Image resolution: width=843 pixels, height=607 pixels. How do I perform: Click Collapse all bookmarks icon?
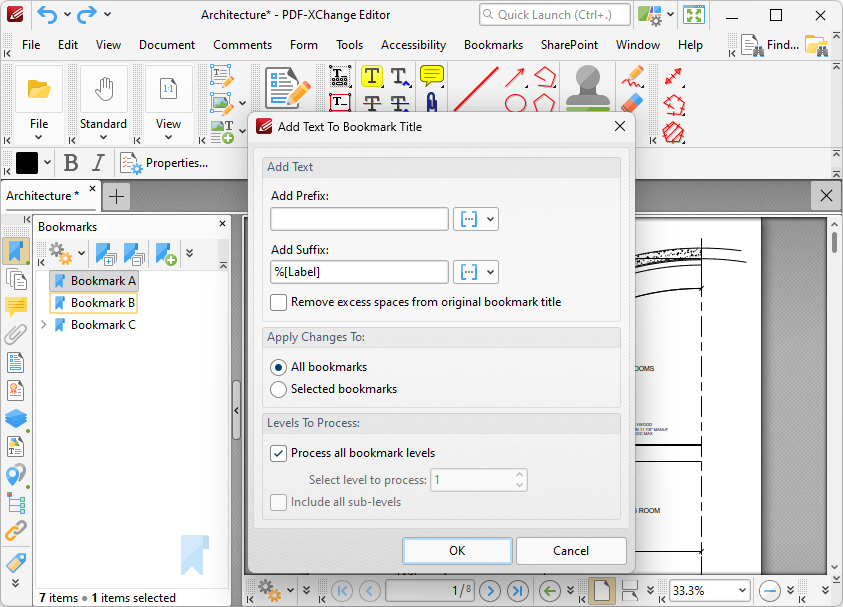(134, 253)
